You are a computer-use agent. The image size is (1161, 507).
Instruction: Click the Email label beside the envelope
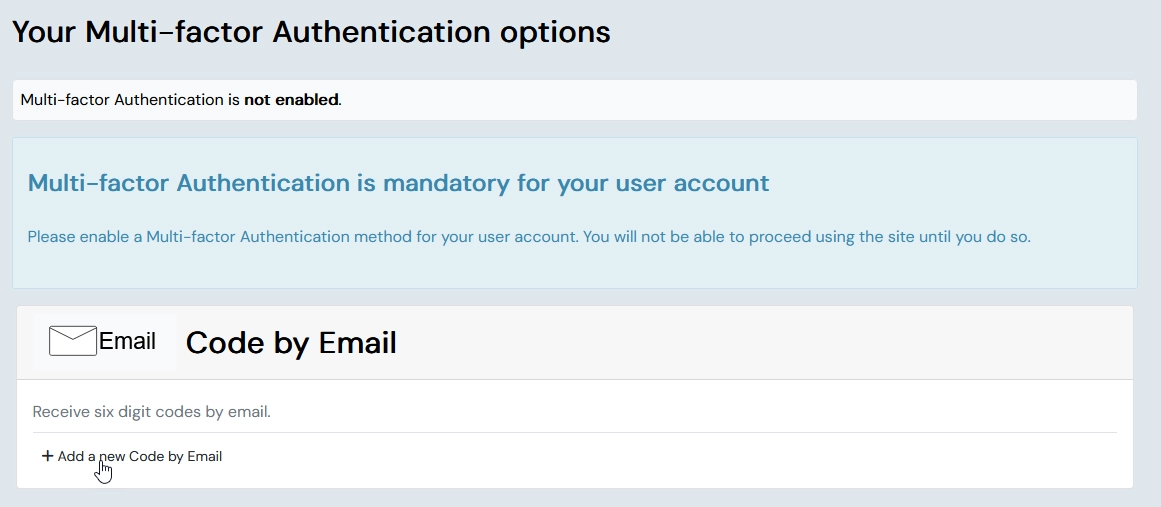(x=128, y=341)
